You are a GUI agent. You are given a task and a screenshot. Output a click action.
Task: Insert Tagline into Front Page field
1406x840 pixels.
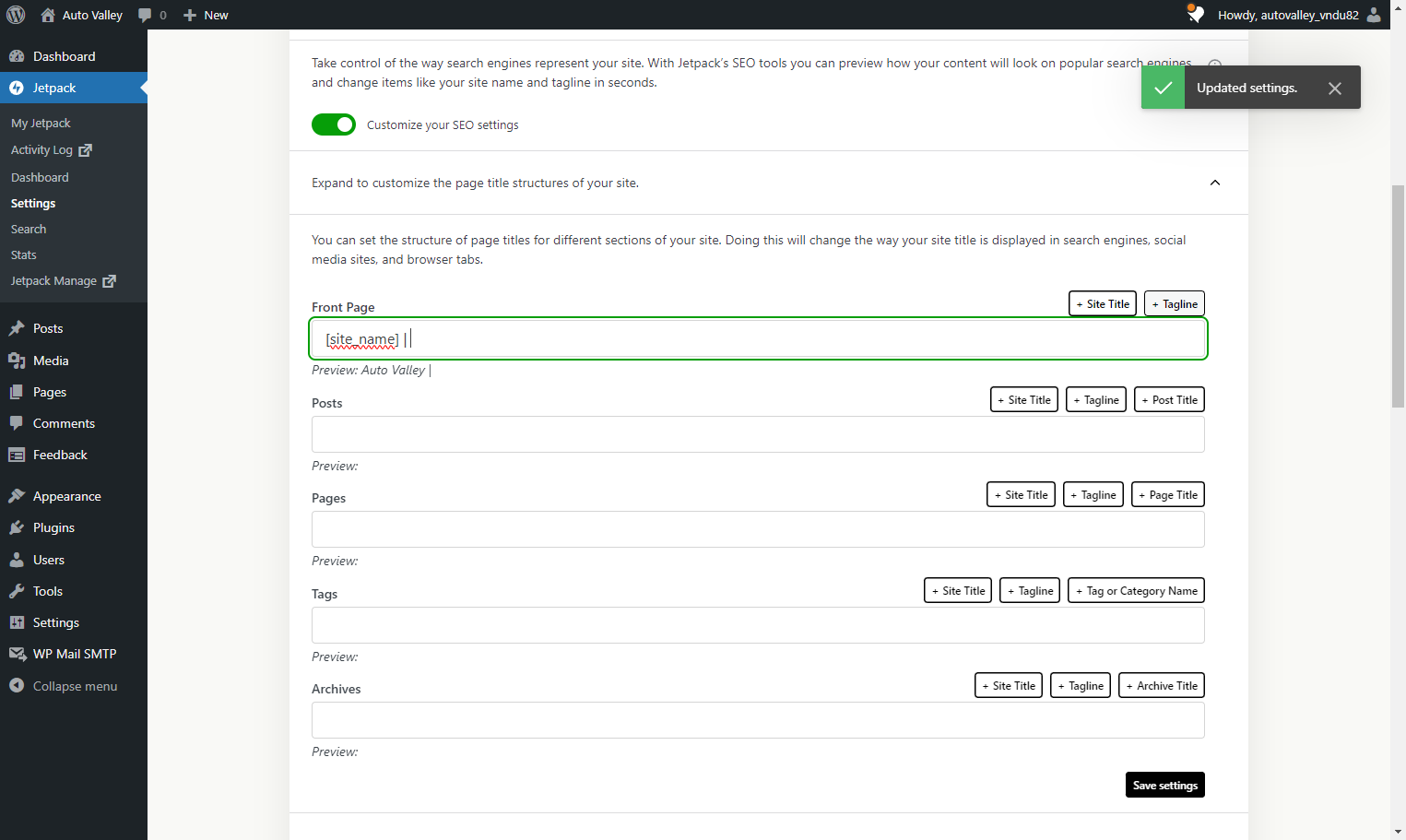1175,303
